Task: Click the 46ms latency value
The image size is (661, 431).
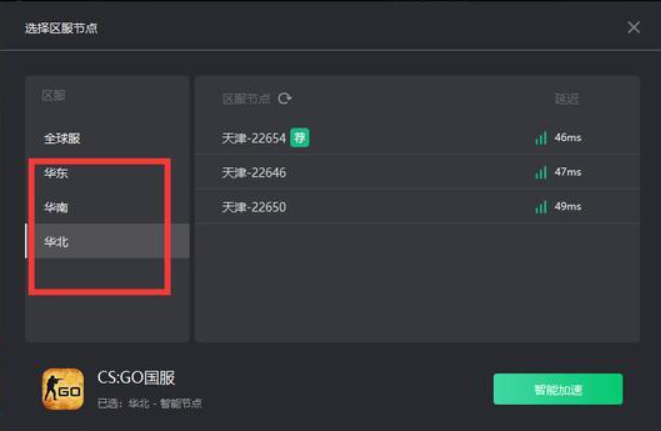Action: (x=568, y=137)
